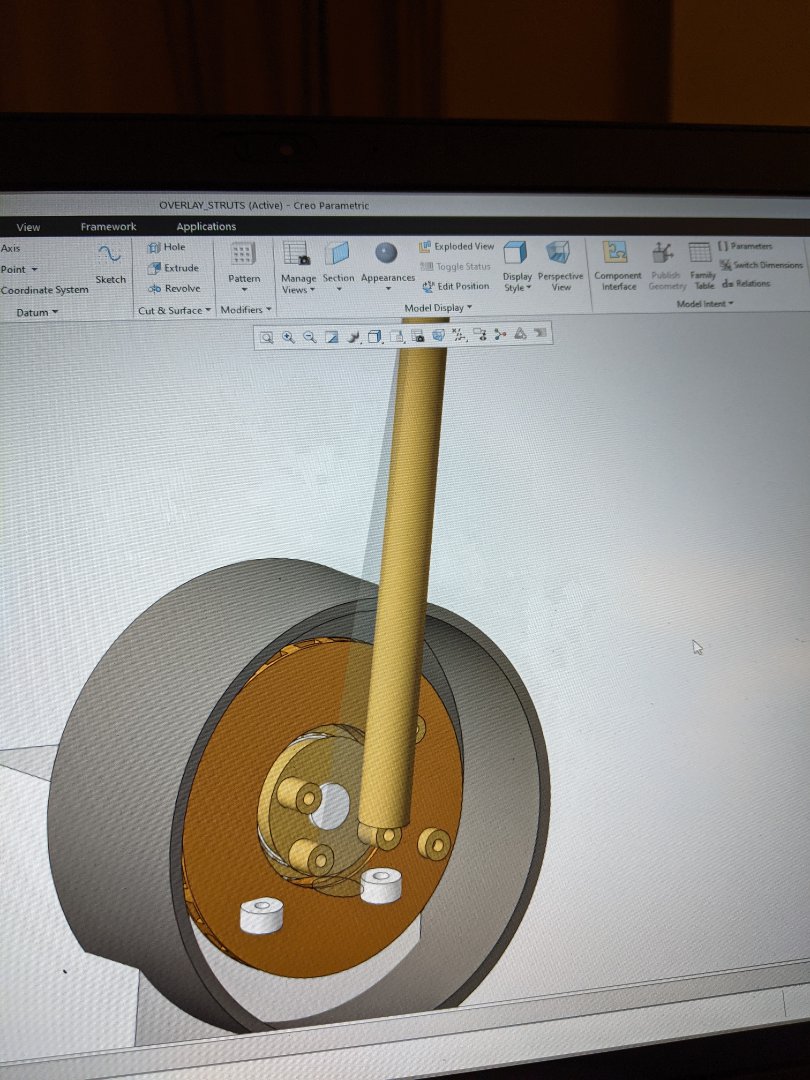Open Component Interface
The image size is (810, 1080).
pos(618,266)
